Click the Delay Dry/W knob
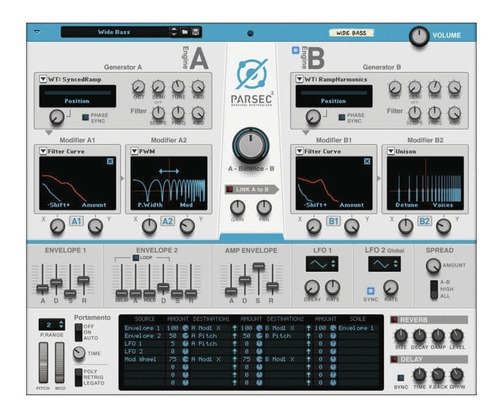 (x=457, y=375)
